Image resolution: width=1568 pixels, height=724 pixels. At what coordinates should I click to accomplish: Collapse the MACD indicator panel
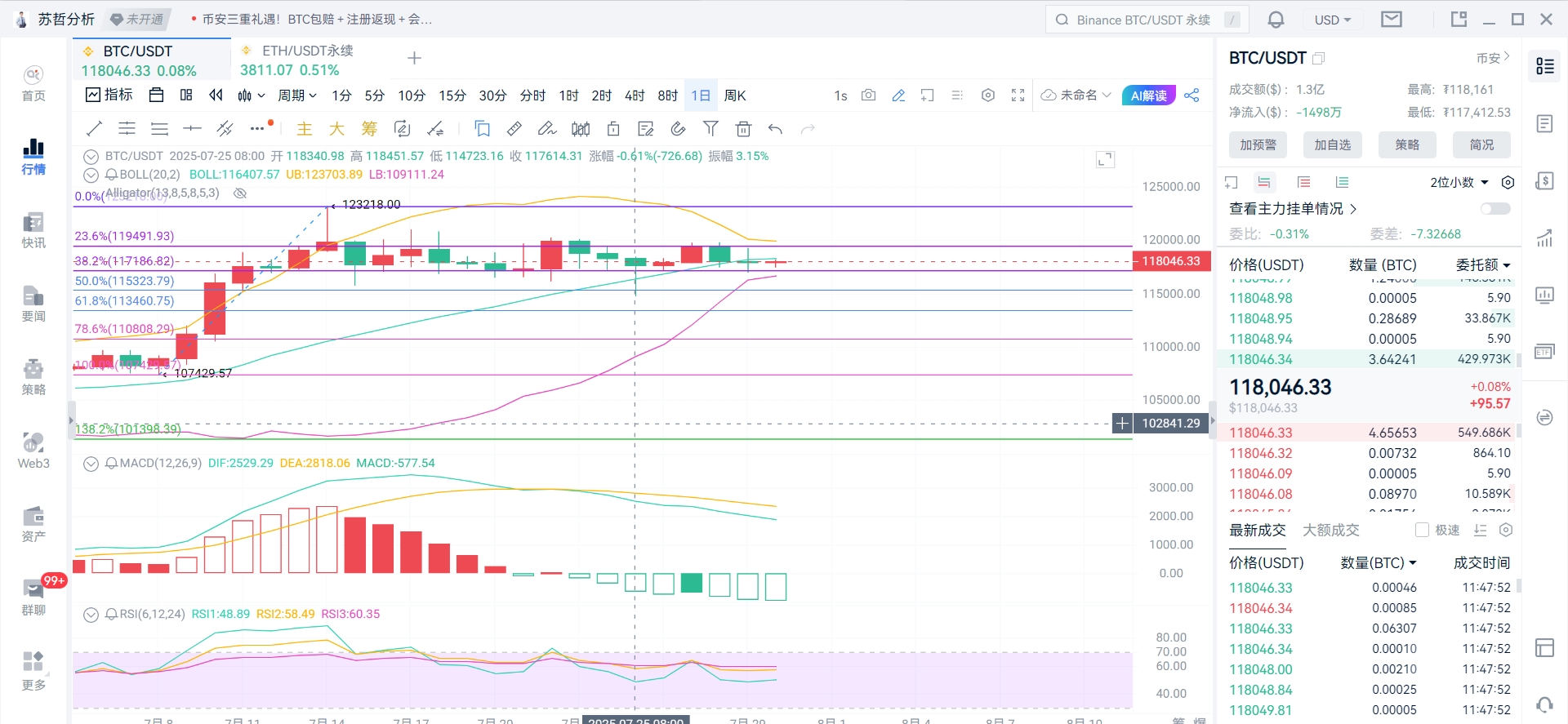(91, 464)
